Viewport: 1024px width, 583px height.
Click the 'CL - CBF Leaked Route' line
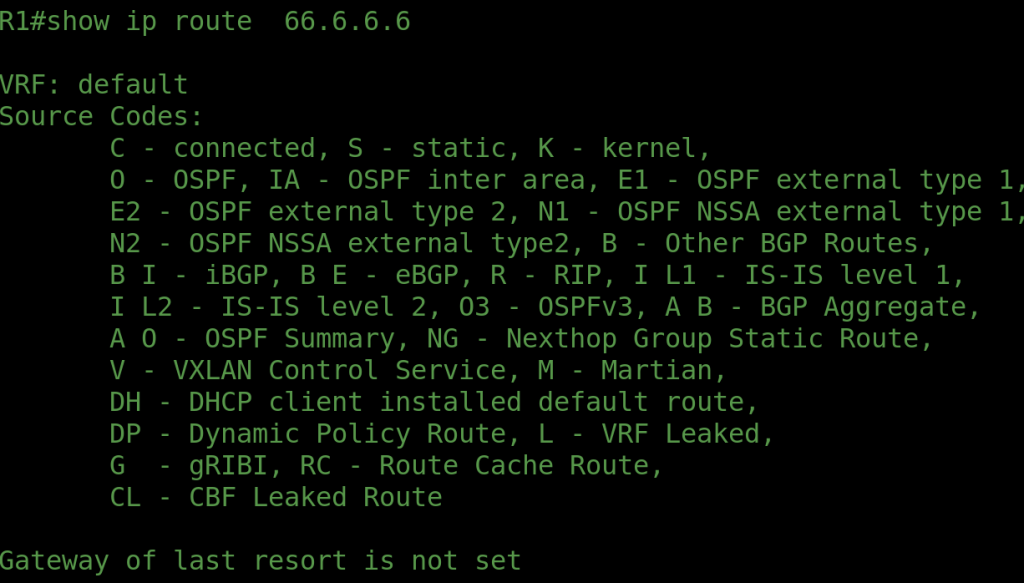[276, 497]
